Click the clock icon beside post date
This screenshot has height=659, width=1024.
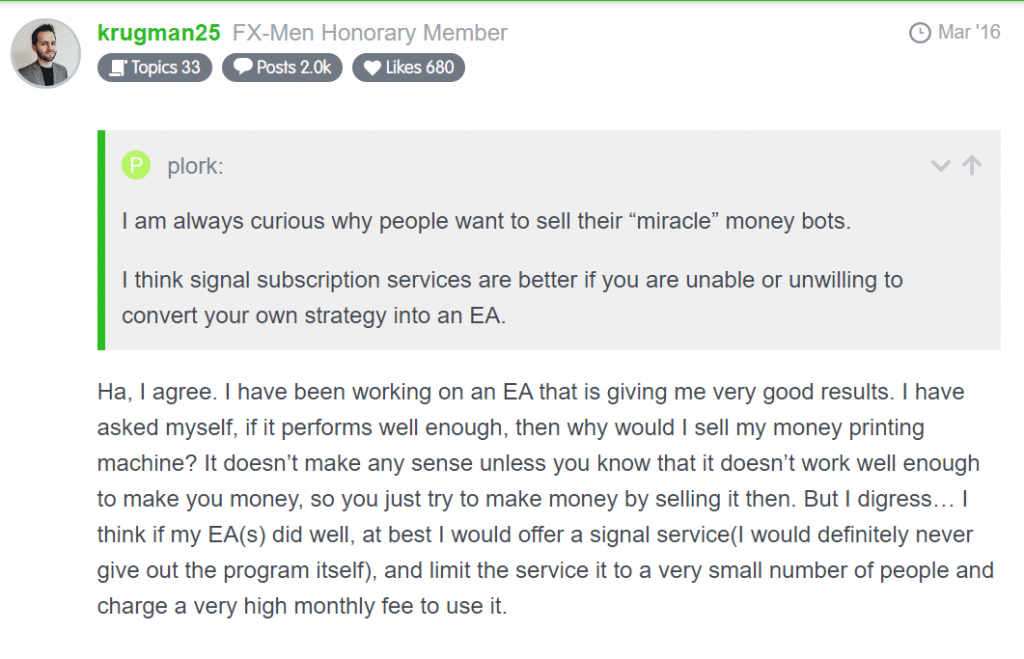point(920,33)
